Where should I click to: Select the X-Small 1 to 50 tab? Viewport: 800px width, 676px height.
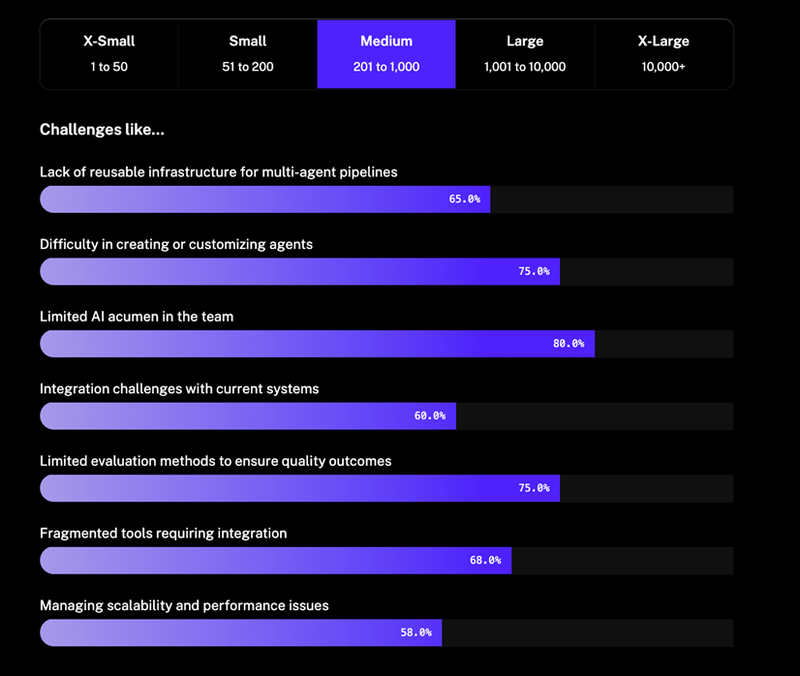[x=109, y=54]
